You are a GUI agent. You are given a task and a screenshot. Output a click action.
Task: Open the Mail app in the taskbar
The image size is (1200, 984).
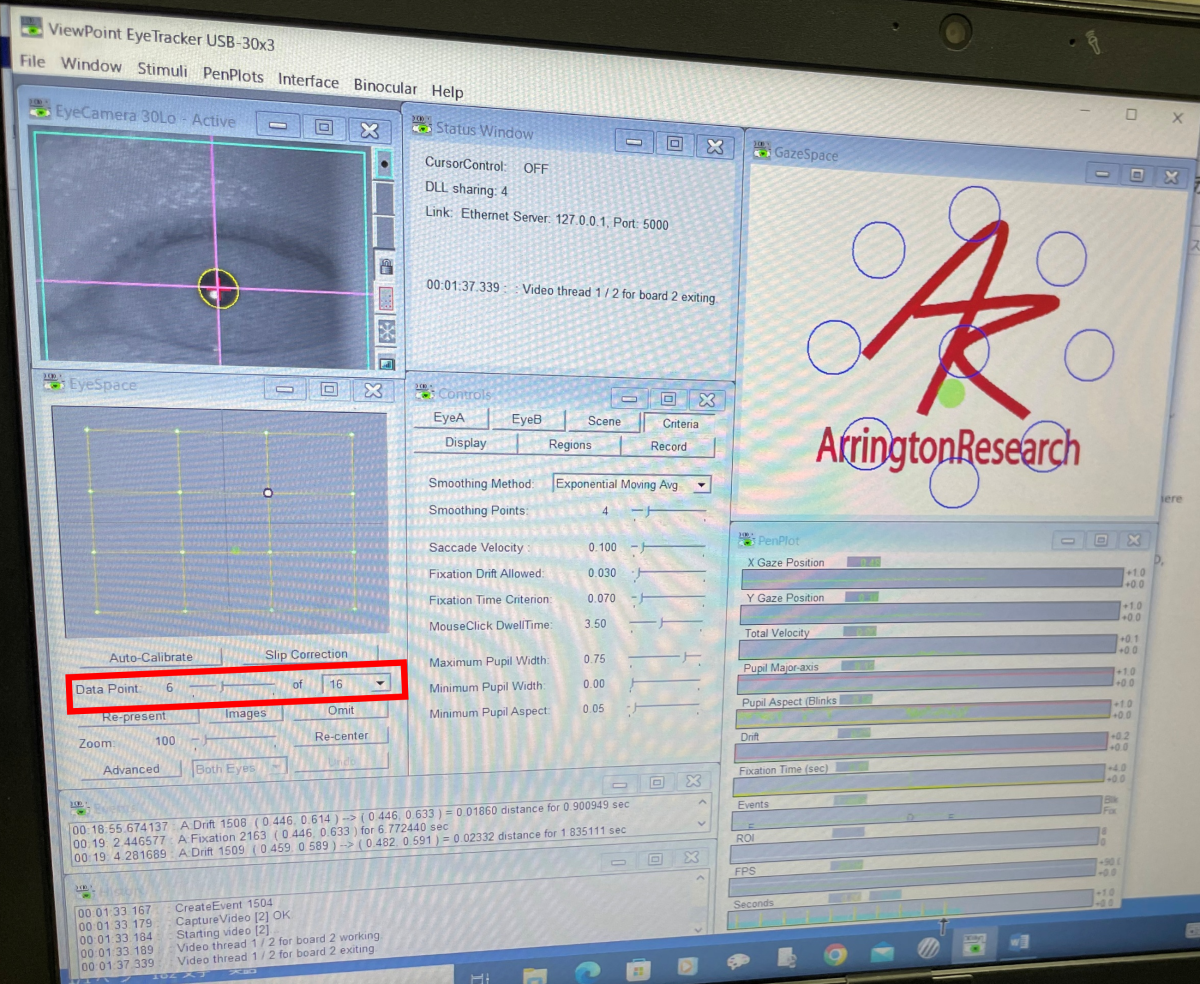tap(883, 951)
